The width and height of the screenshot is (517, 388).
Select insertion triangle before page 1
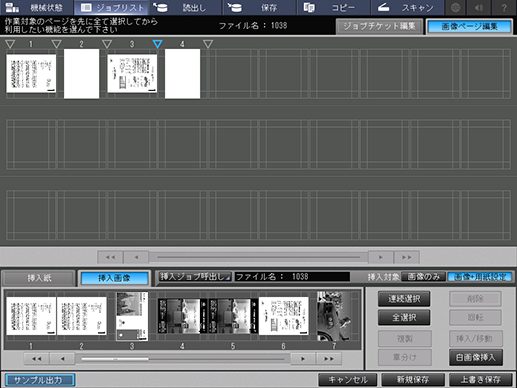[10, 44]
